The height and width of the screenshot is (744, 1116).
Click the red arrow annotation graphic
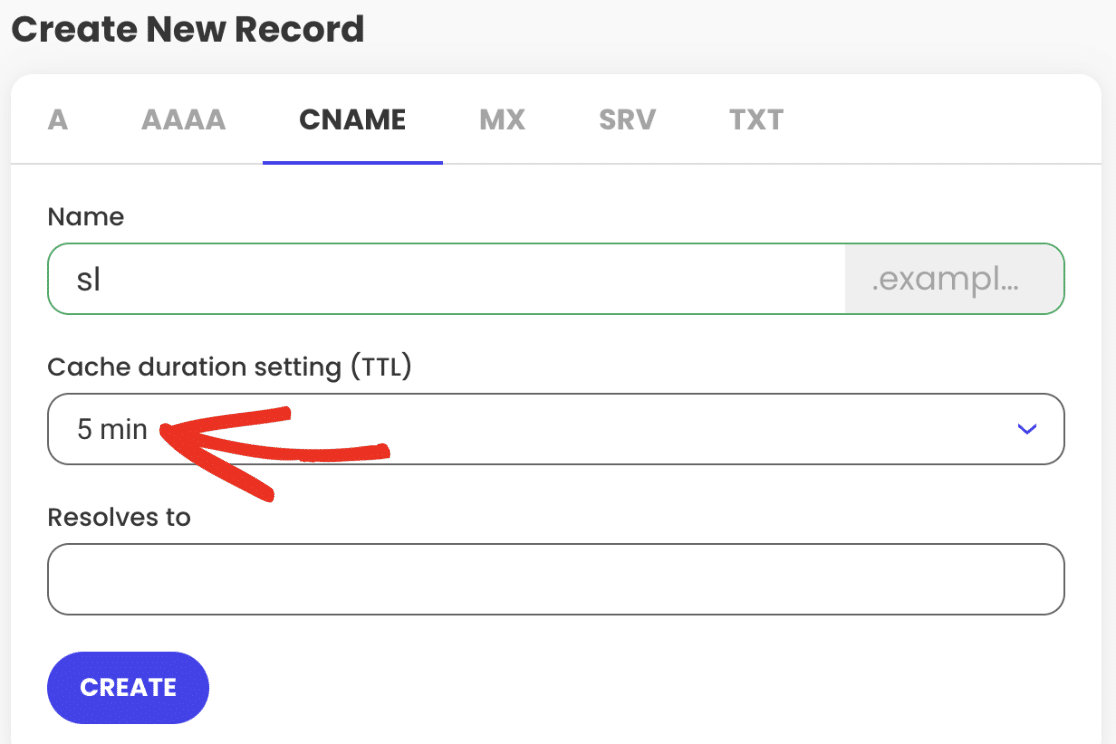(x=274, y=454)
